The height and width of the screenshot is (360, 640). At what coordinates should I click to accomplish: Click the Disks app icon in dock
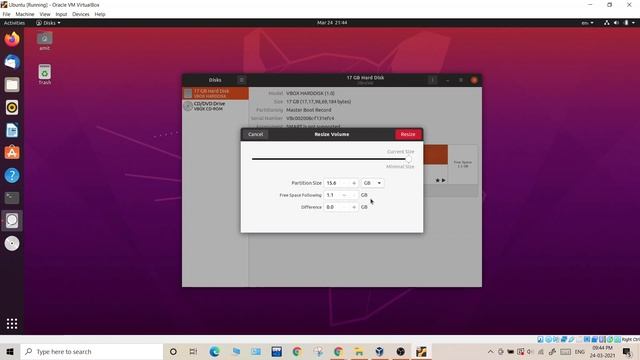(12, 220)
